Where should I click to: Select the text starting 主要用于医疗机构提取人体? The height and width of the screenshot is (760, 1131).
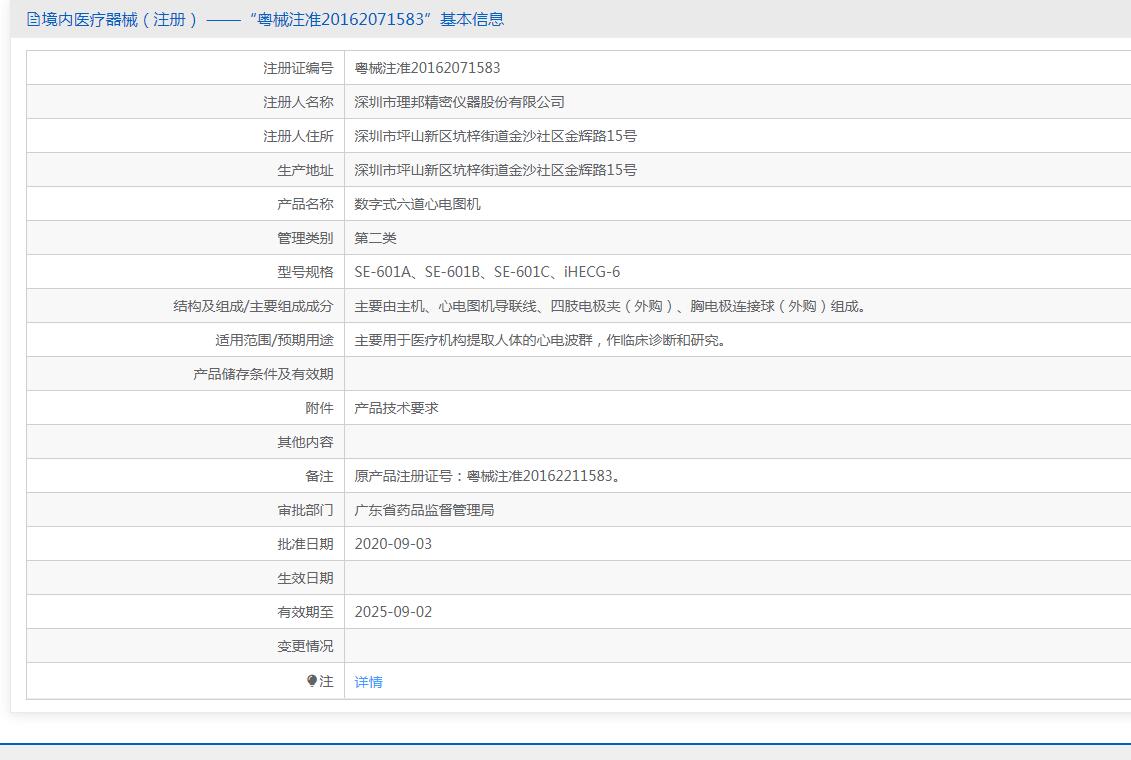pos(540,340)
